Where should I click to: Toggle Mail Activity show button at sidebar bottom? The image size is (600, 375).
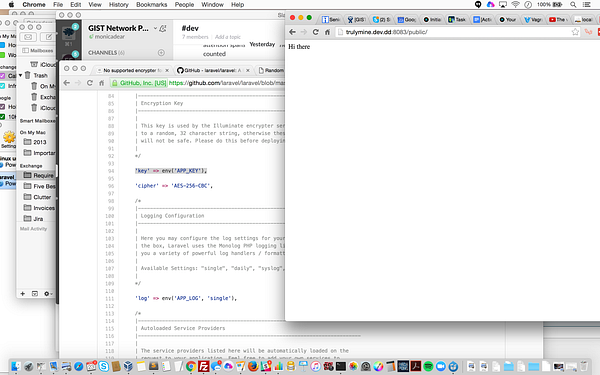pos(34,293)
